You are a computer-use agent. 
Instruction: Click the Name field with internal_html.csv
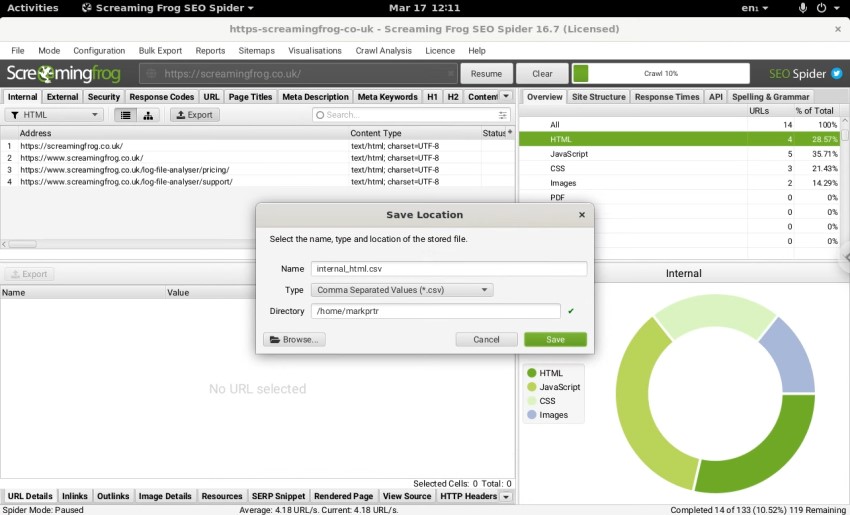[447, 269]
